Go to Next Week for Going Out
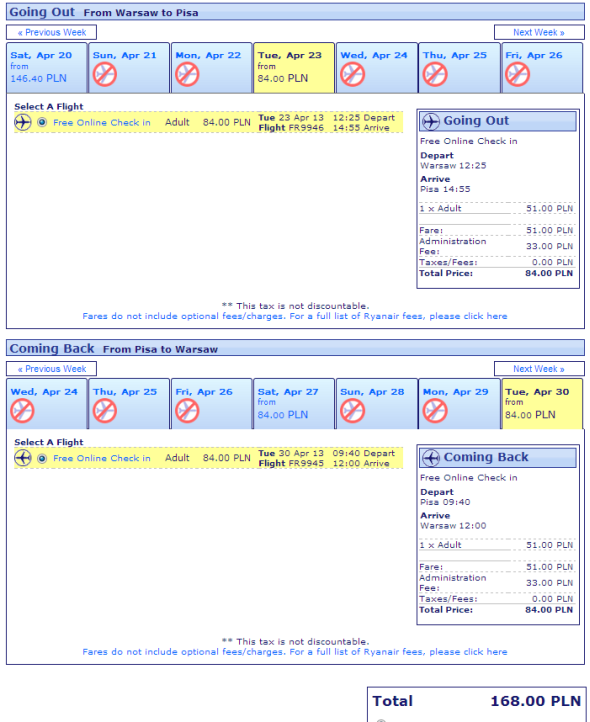The image size is (590, 722). tap(539, 32)
